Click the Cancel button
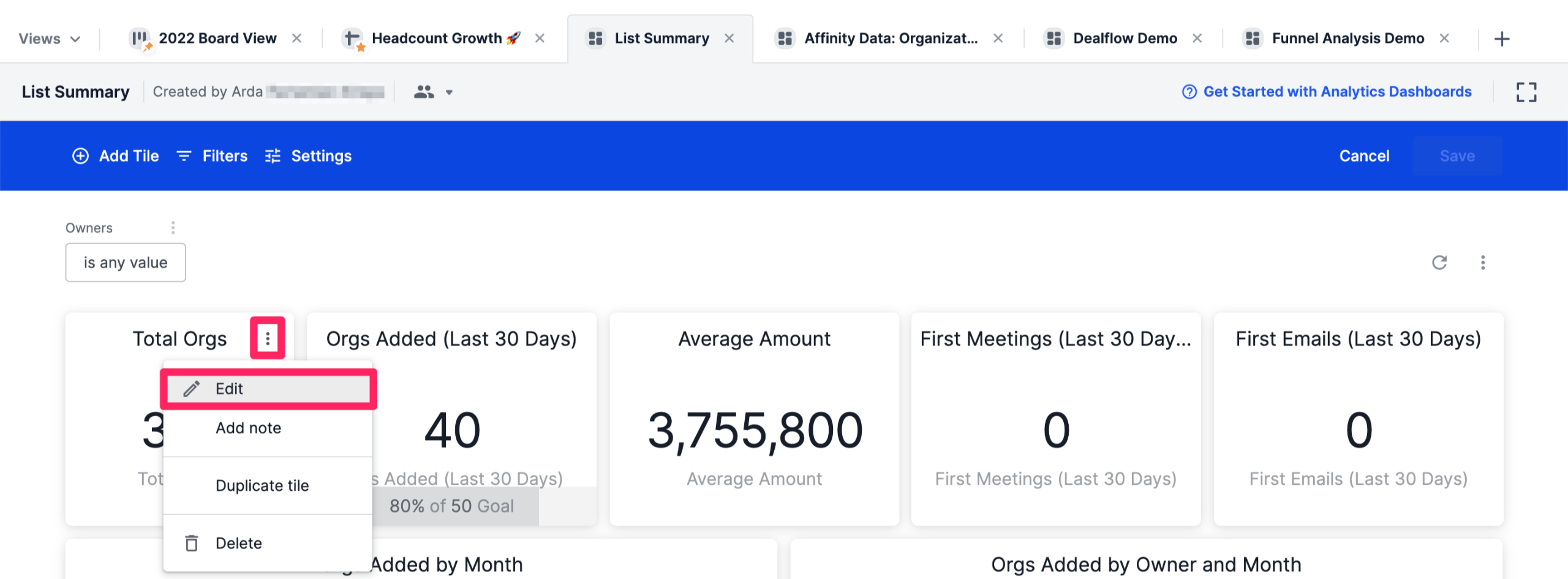The image size is (1568, 579). click(1363, 156)
